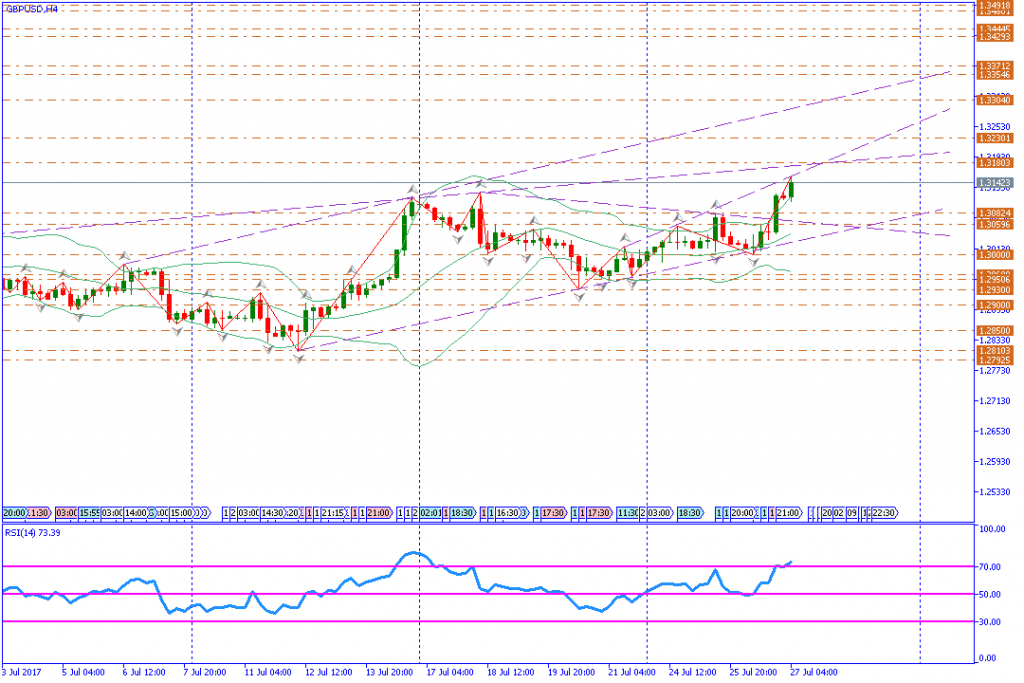
Task: Click the RSI 70.00 level label
Action: [991, 567]
